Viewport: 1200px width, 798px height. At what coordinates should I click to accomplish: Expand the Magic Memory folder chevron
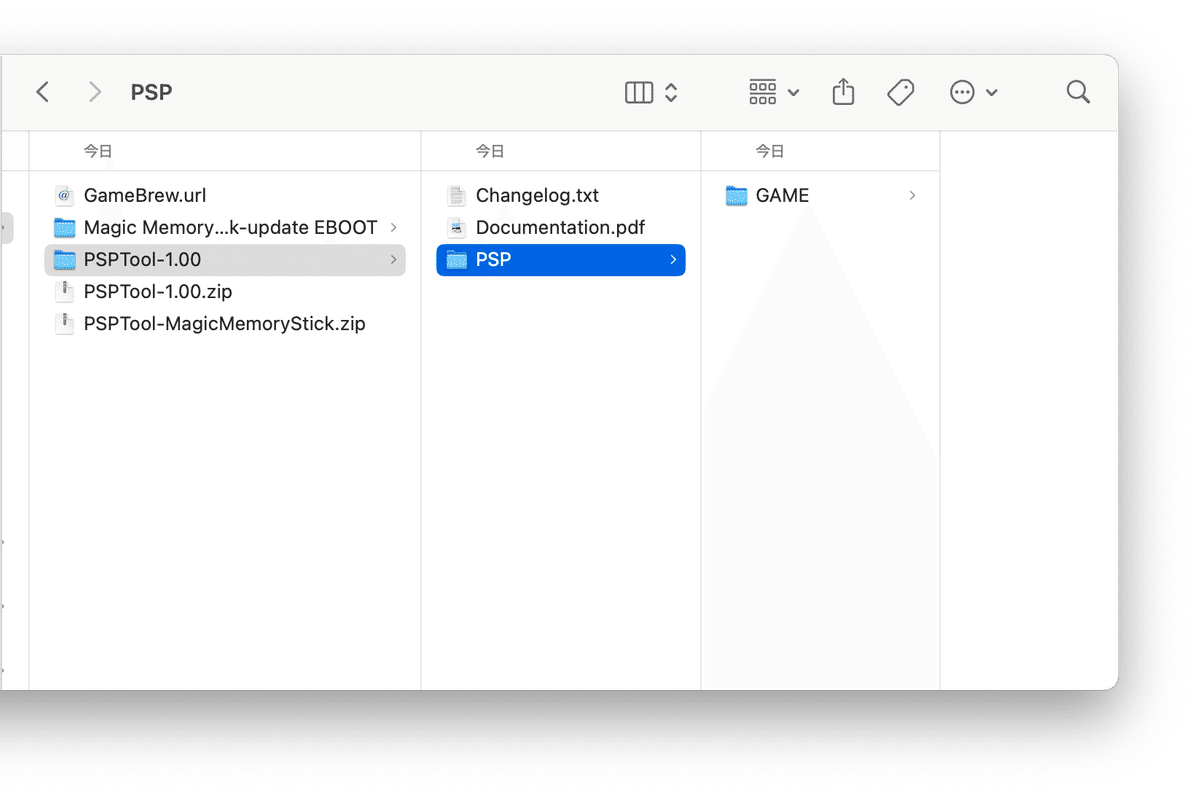point(393,228)
